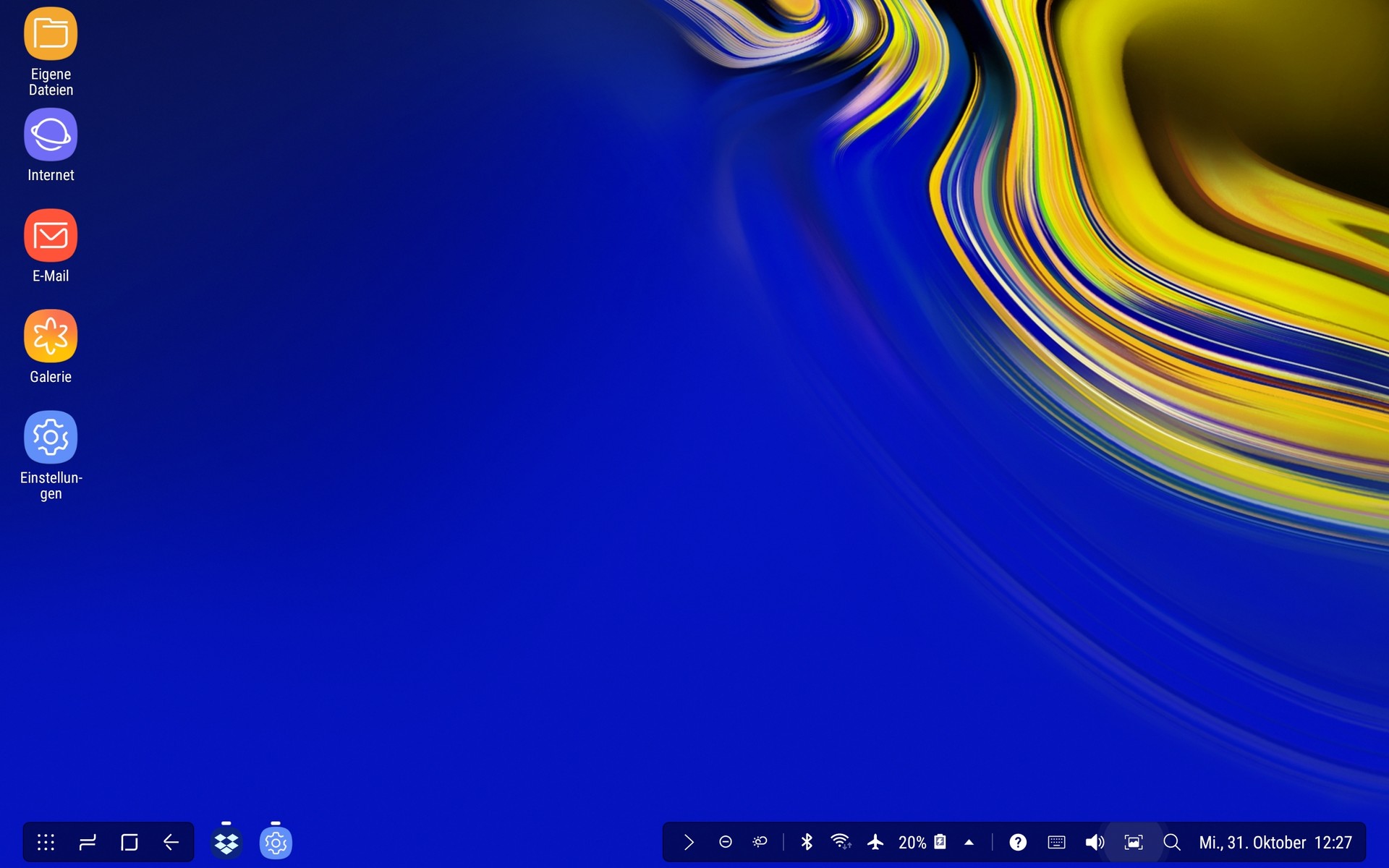Open the help question mark icon
This screenshot has height=868, width=1389.
click(x=1018, y=842)
